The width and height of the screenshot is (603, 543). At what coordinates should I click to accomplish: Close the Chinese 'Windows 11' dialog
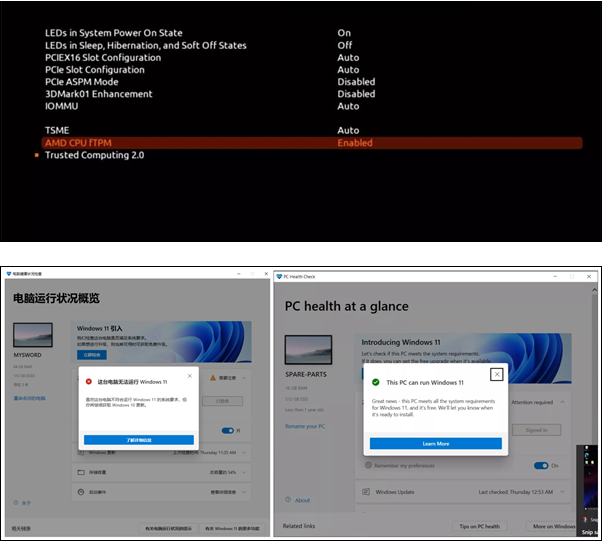pyautogui.click(x=190, y=376)
